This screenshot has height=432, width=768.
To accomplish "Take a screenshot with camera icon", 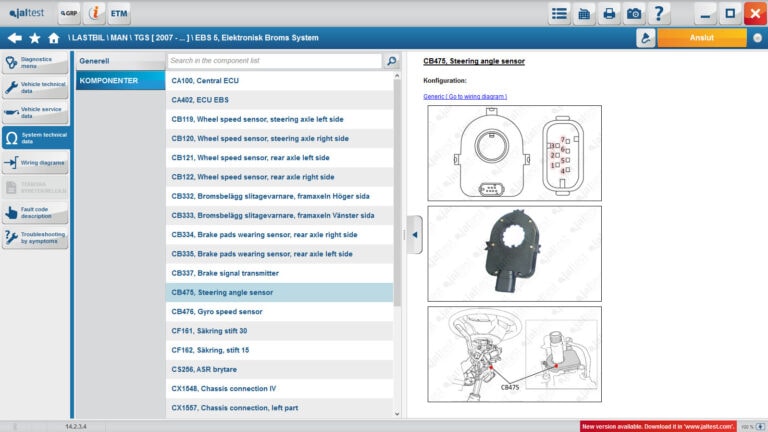I will (634, 13).
